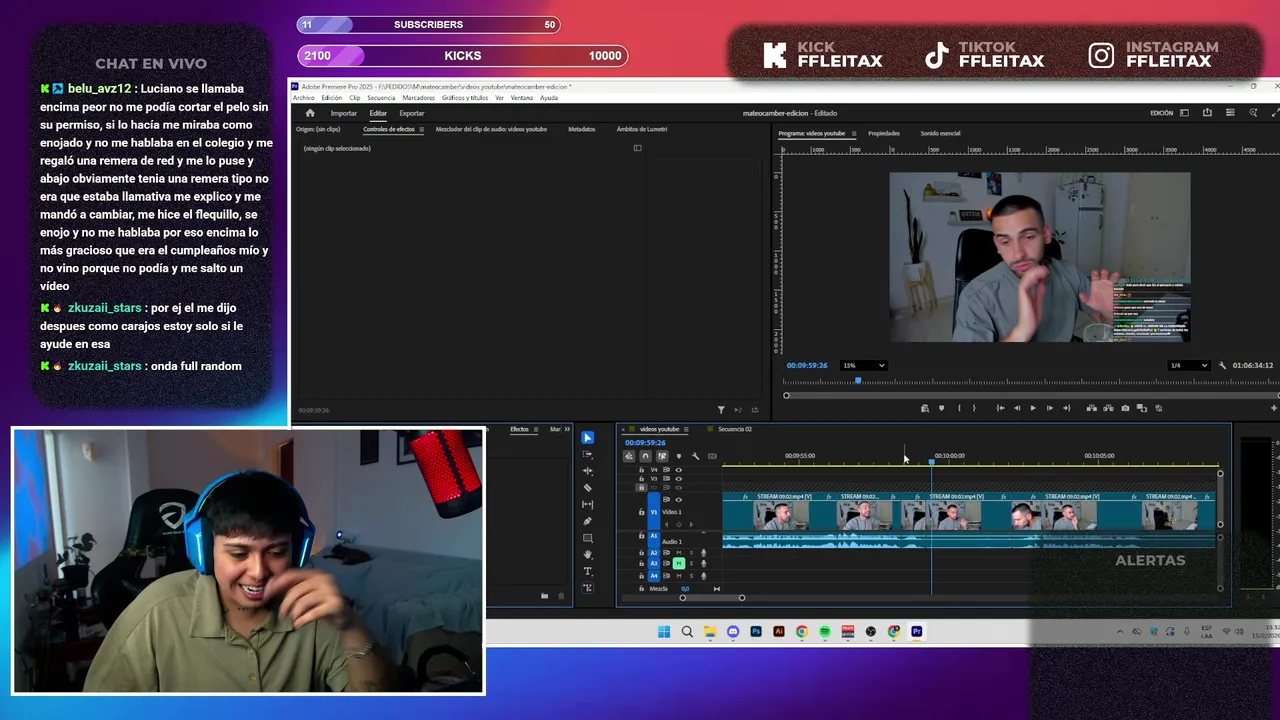Solo track A4
The width and height of the screenshot is (1280, 720).
coord(691,576)
